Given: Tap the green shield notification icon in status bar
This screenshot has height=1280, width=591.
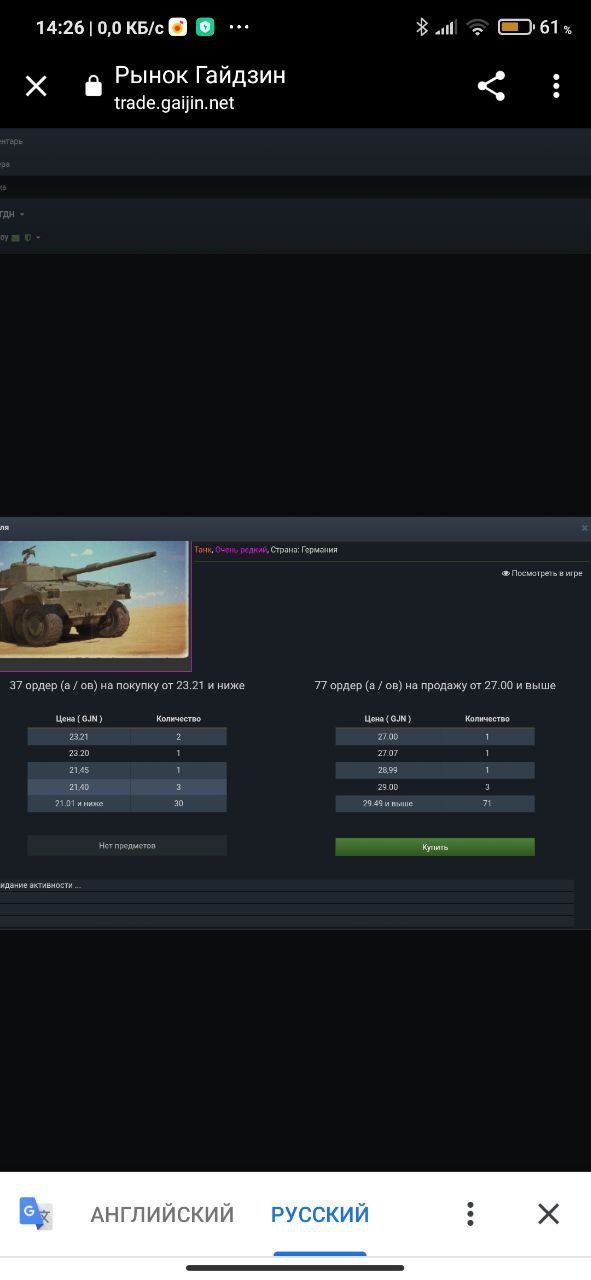Looking at the screenshot, I should click(205, 28).
